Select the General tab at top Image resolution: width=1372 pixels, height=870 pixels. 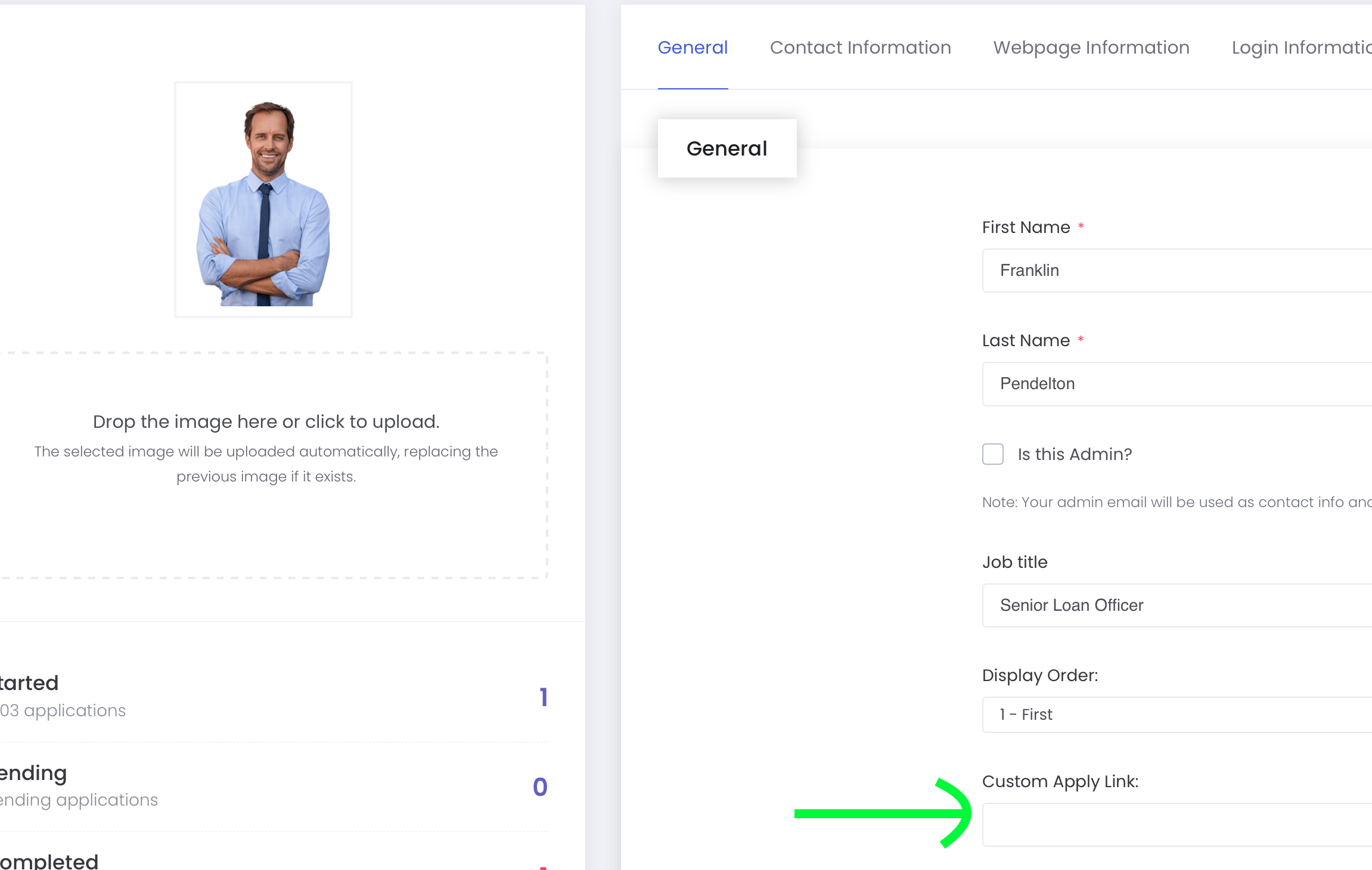693,48
